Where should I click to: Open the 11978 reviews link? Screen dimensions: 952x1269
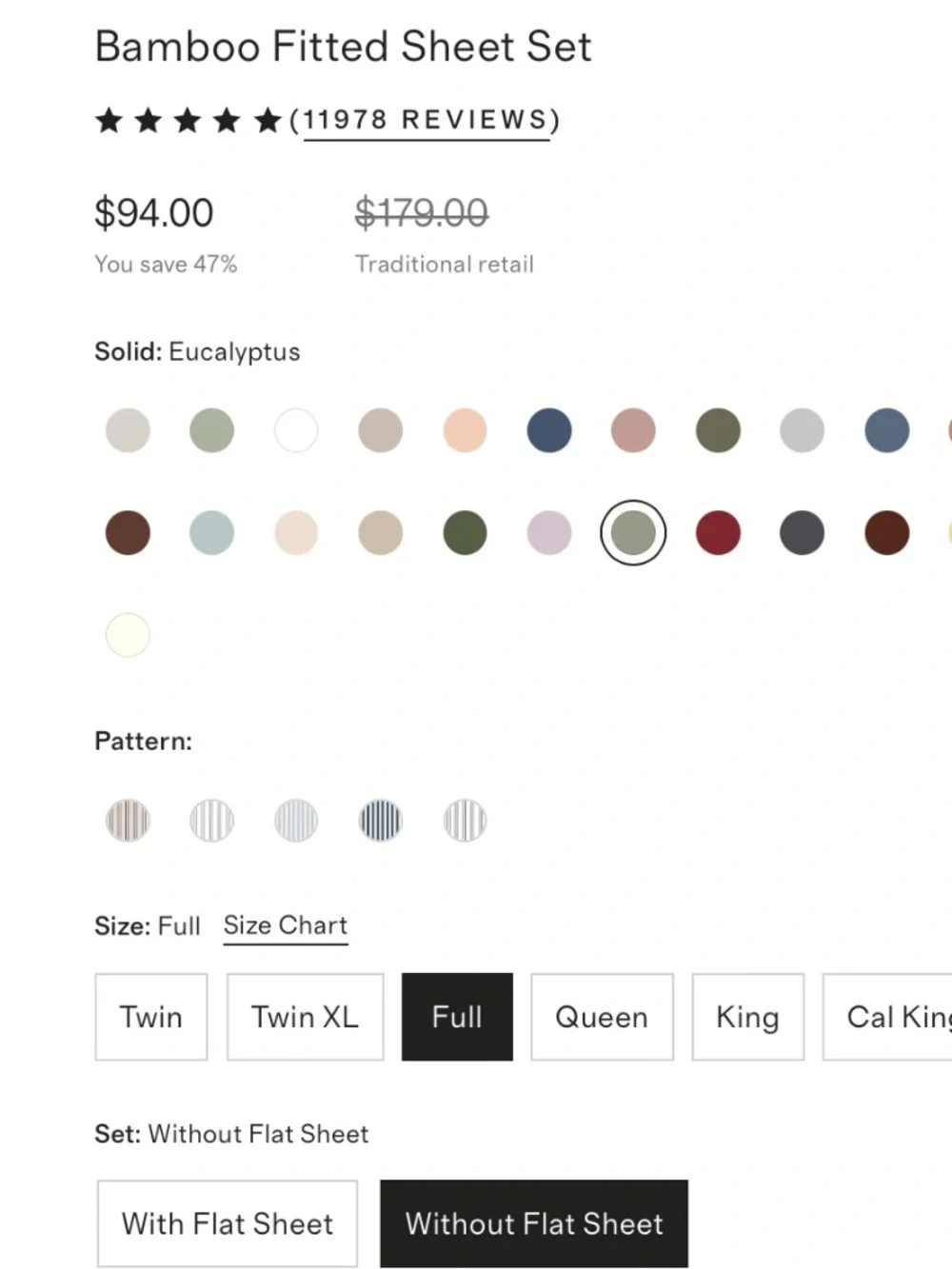tap(426, 120)
